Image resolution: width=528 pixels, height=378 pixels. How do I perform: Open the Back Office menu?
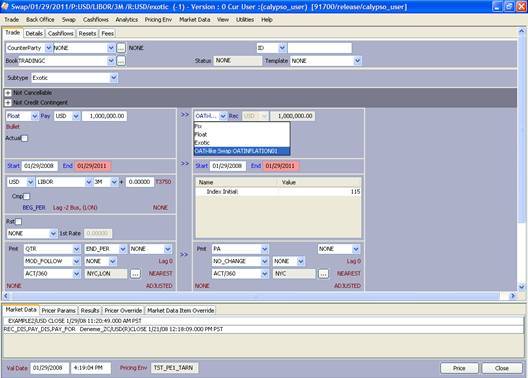click(40, 20)
